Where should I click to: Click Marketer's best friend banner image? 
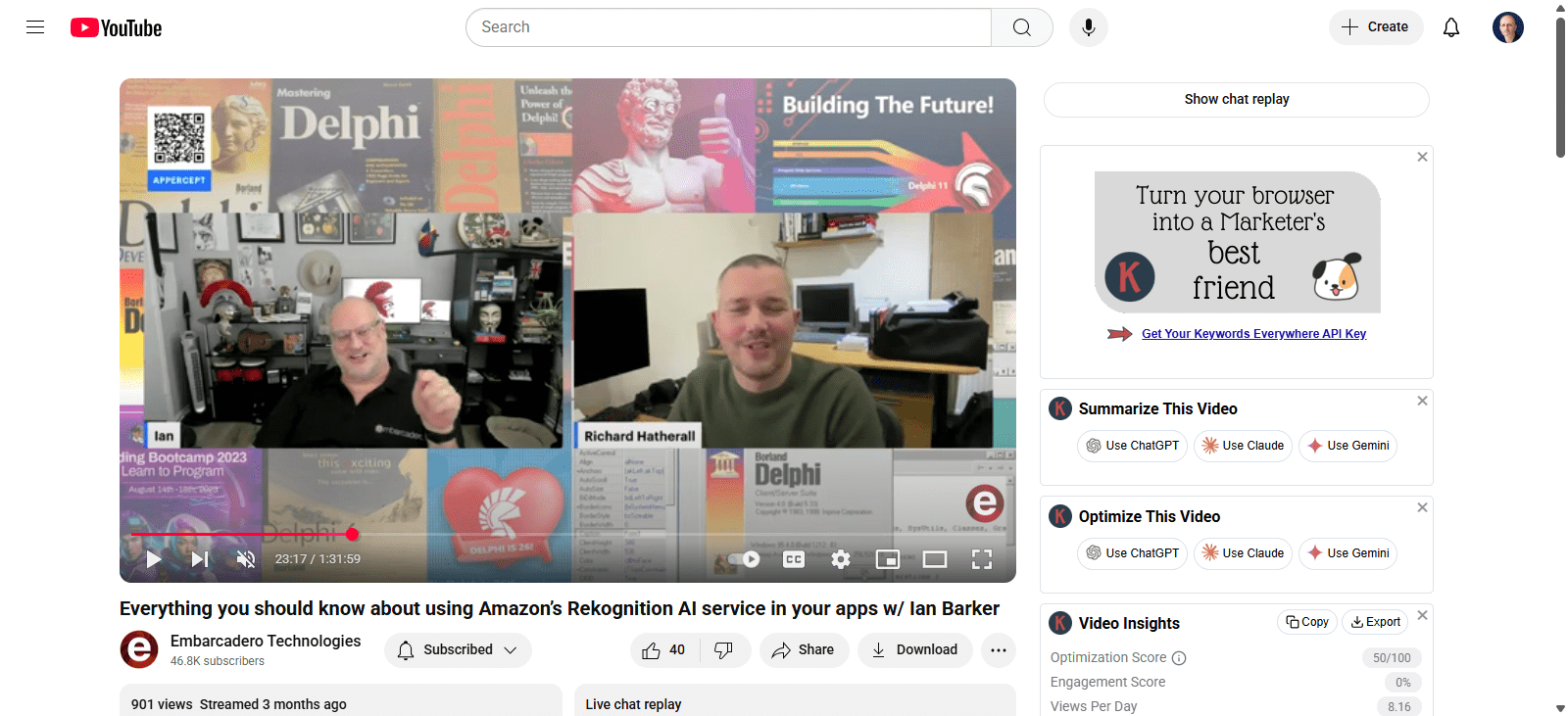(x=1238, y=243)
